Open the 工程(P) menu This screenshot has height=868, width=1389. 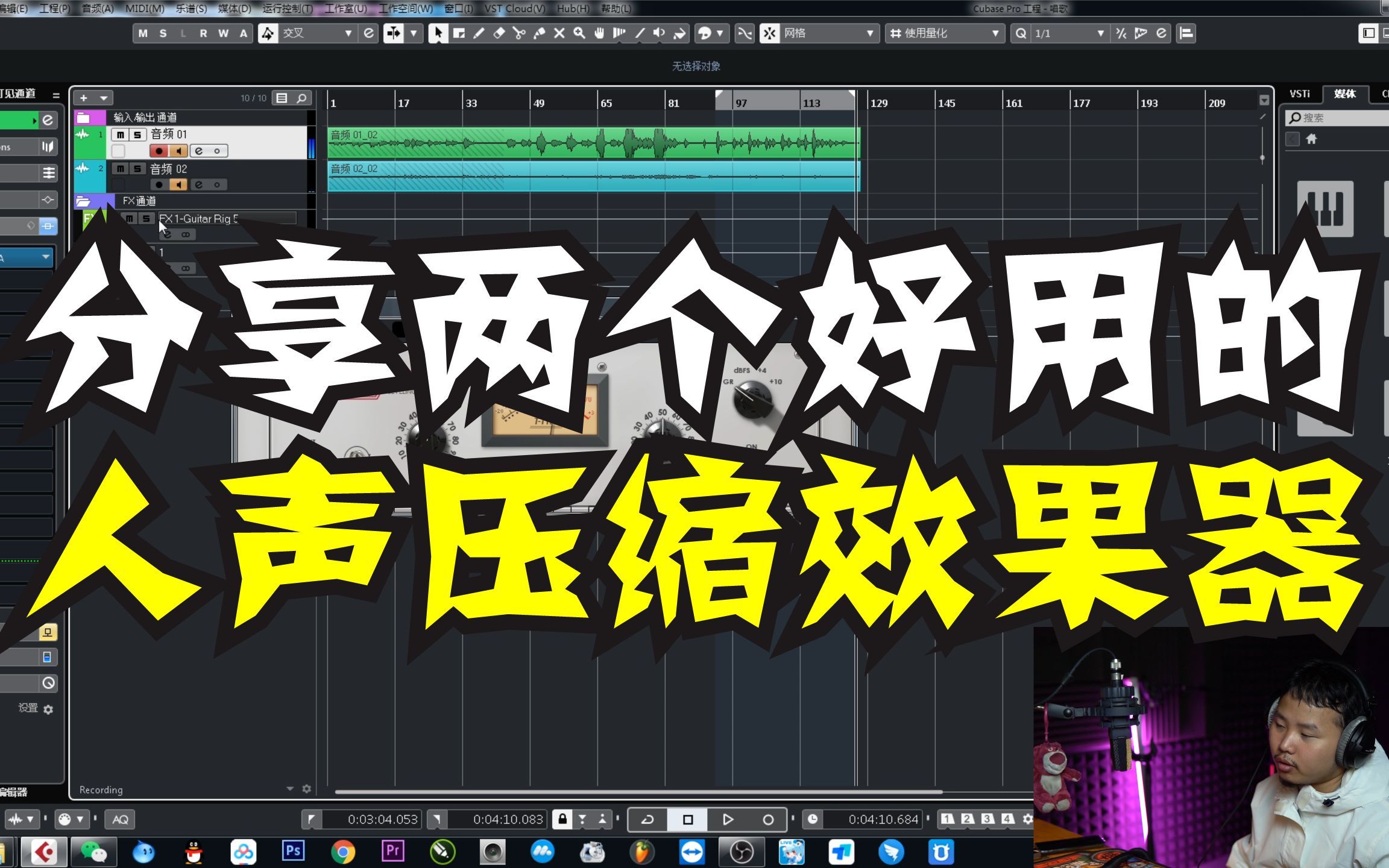pos(55,9)
